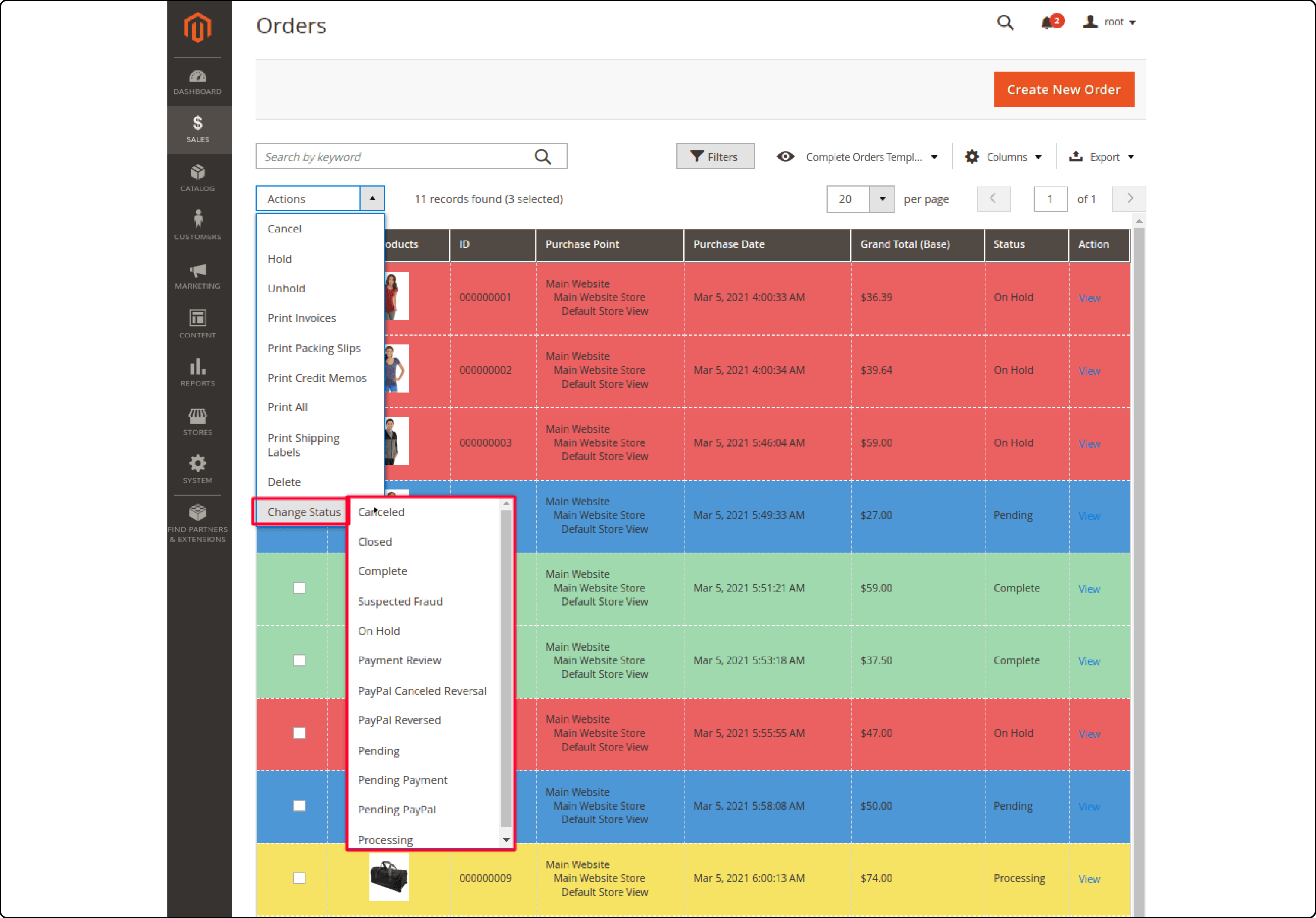Screen dimensions: 1316x918
Task: Click the Create New Order button
Action: 1064,89
